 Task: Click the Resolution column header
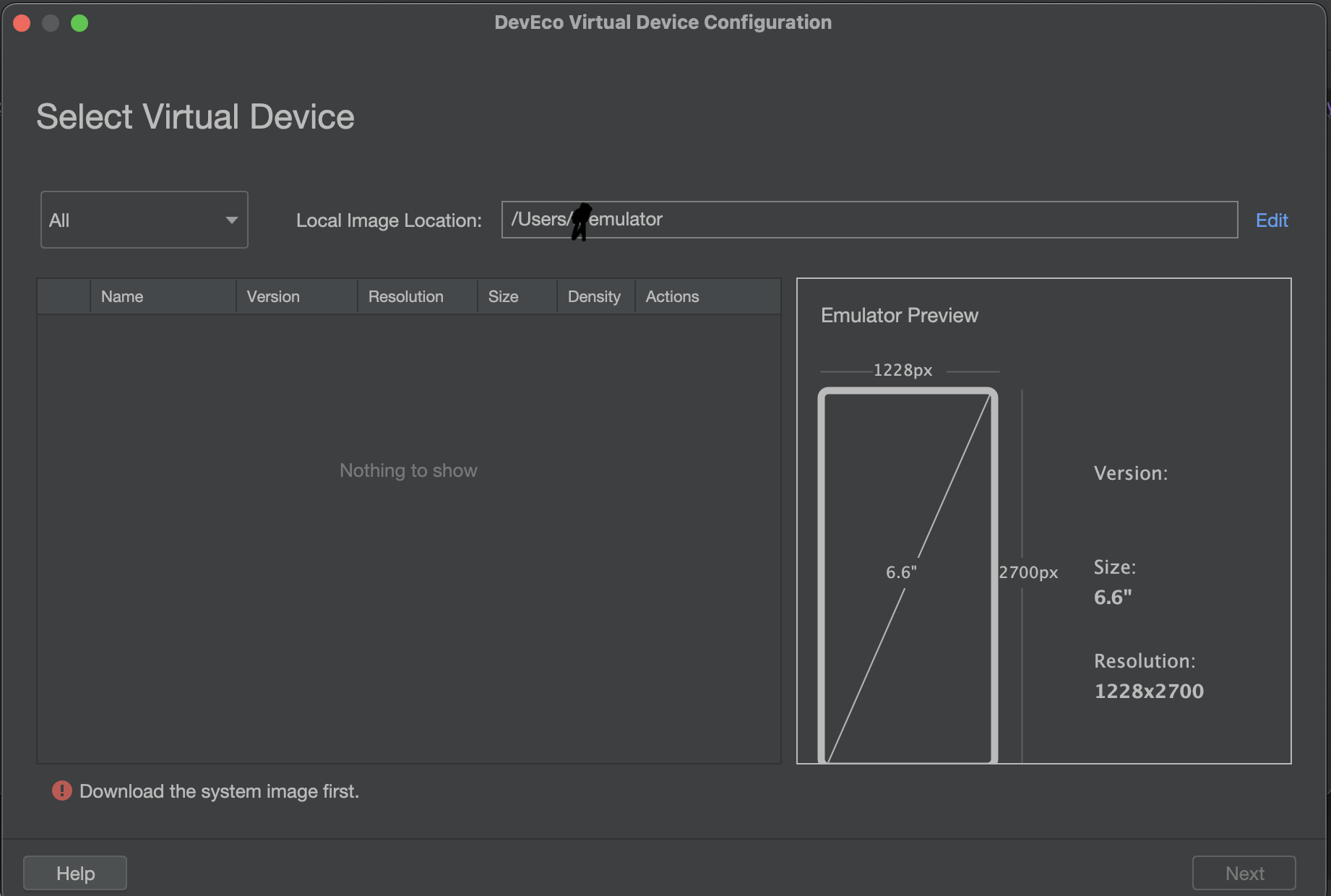418,296
